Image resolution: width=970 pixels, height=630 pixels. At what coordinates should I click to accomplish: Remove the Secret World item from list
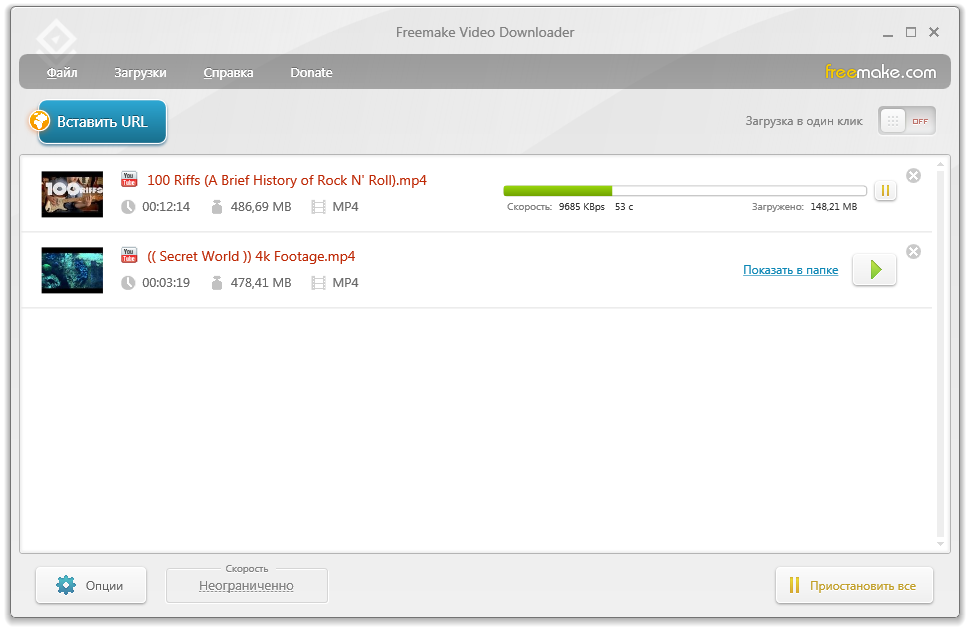click(913, 251)
